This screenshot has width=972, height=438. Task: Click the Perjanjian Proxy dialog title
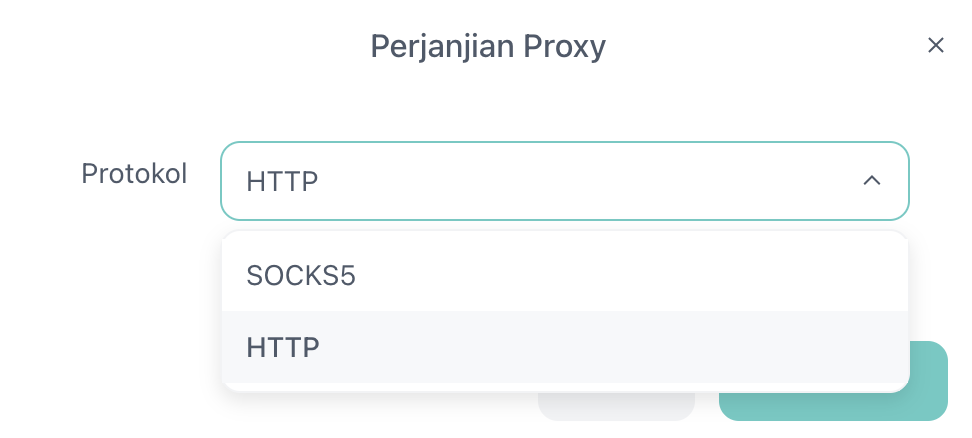click(488, 46)
